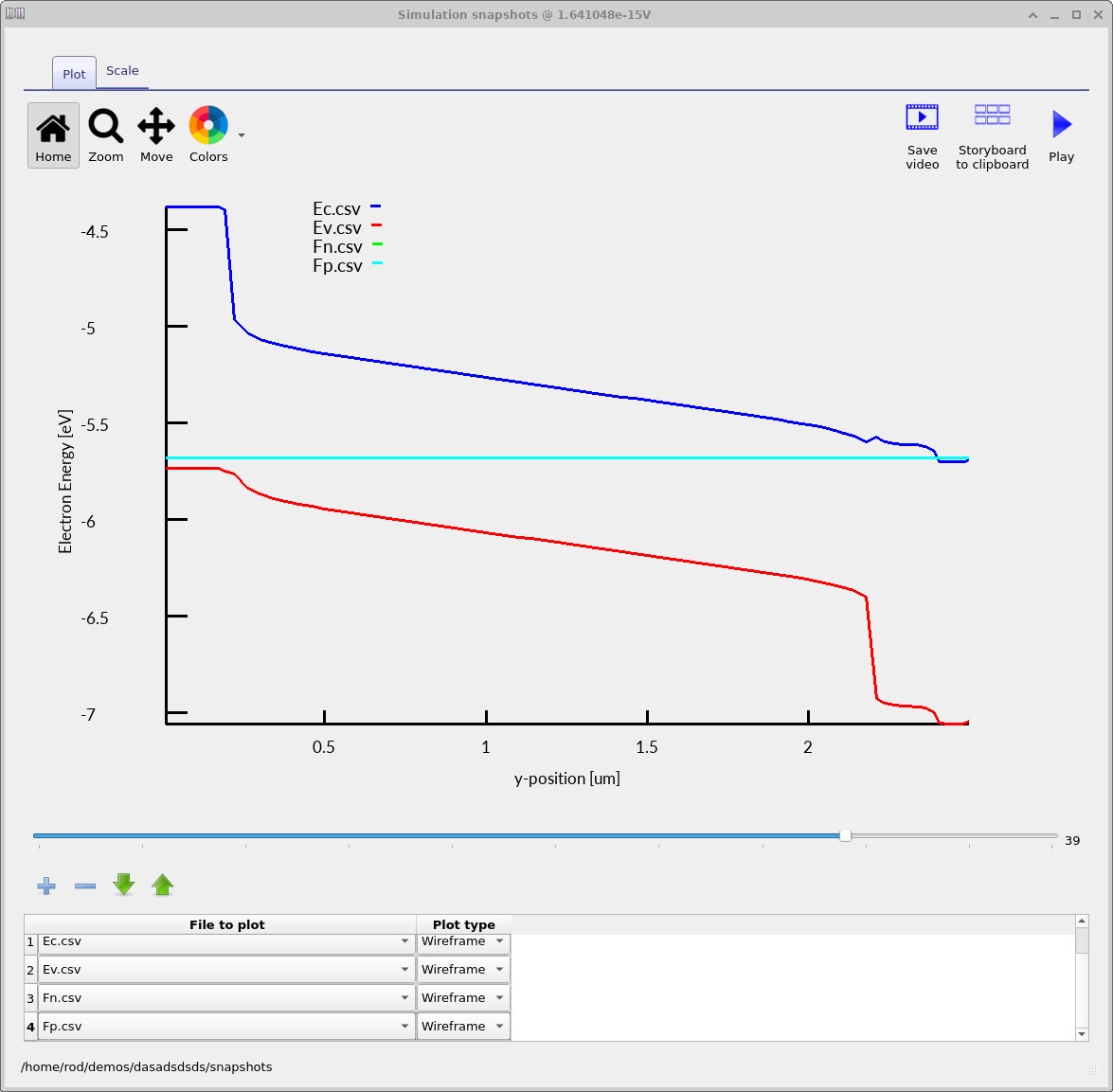The width and height of the screenshot is (1113, 1092).
Task: Select the Plot tab
Action: [74, 74]
